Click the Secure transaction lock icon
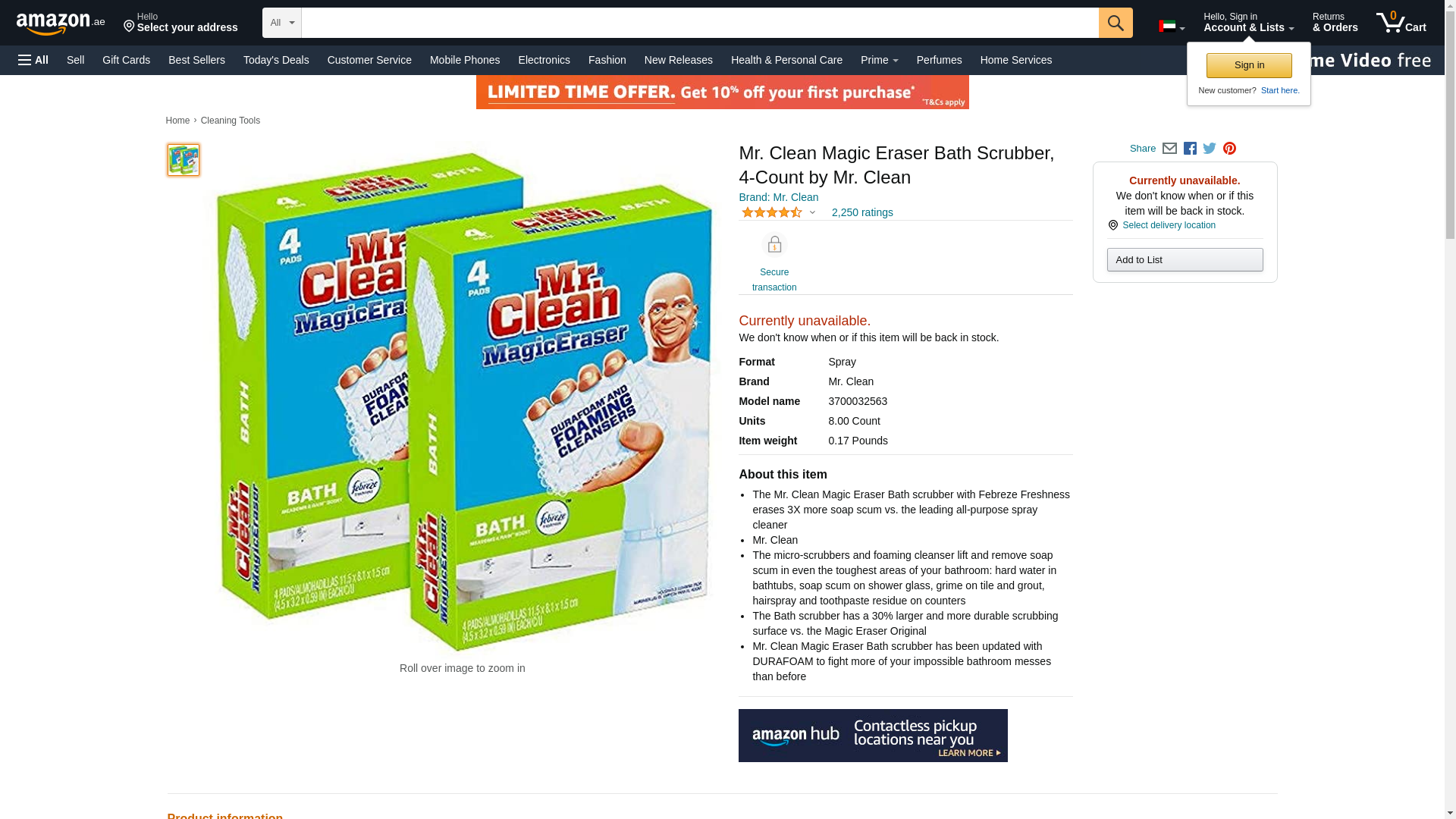The height and width of the screenshot is (819, 1456). pyautogui.click(x=774, y=245)
